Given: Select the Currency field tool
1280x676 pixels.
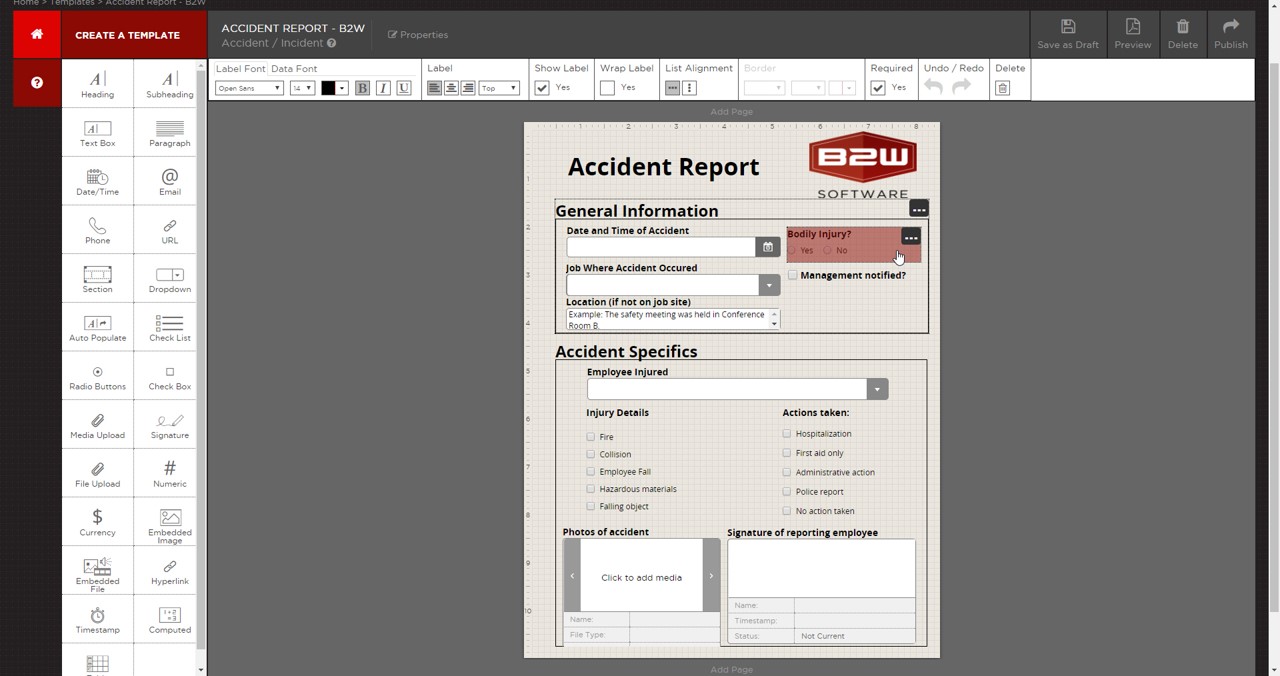Looking at the screenshot, I should pyautogui.click(x=97, y=522).
